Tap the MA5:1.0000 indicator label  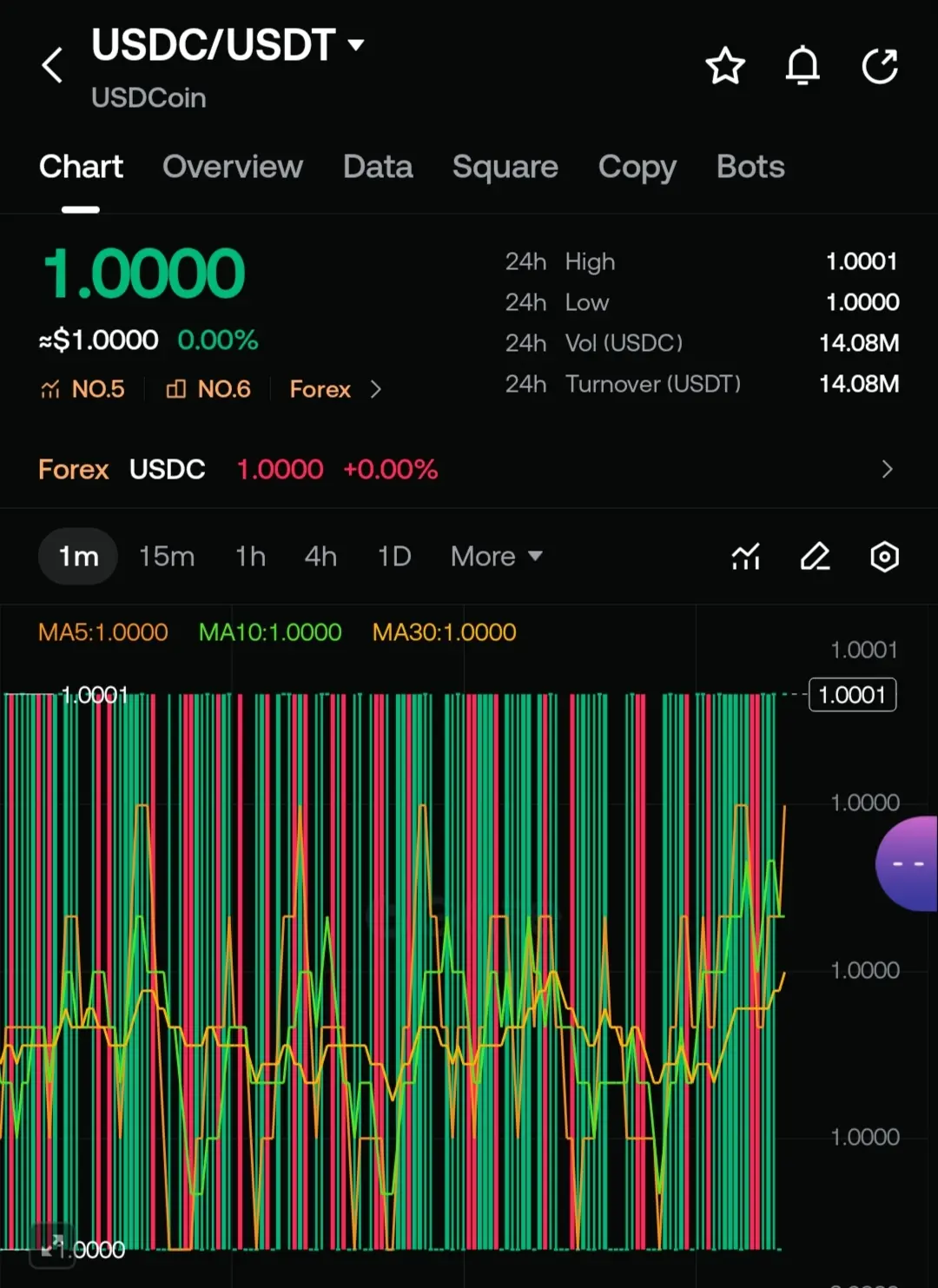[103, 632]
